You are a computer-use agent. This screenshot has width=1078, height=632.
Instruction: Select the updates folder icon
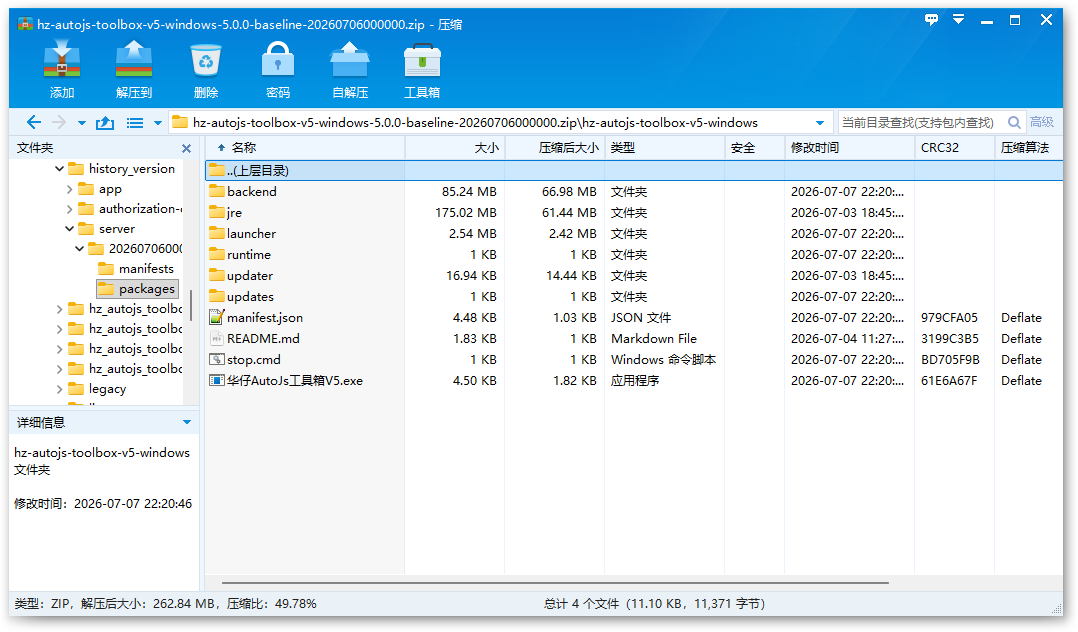click(217, 296)
